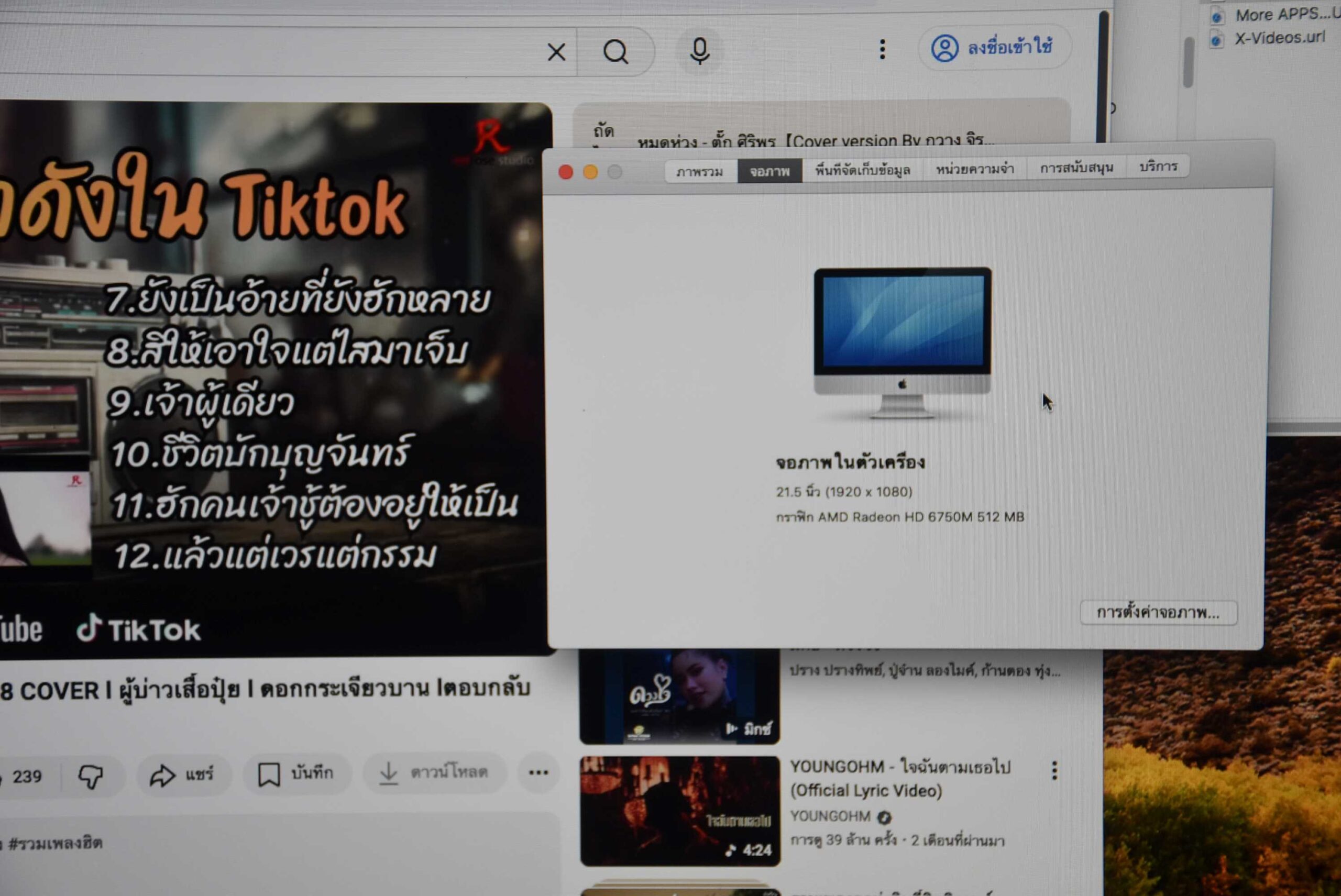
Task: Switch to the การสนับสนุน support tab
Action: coord(1076,168)
